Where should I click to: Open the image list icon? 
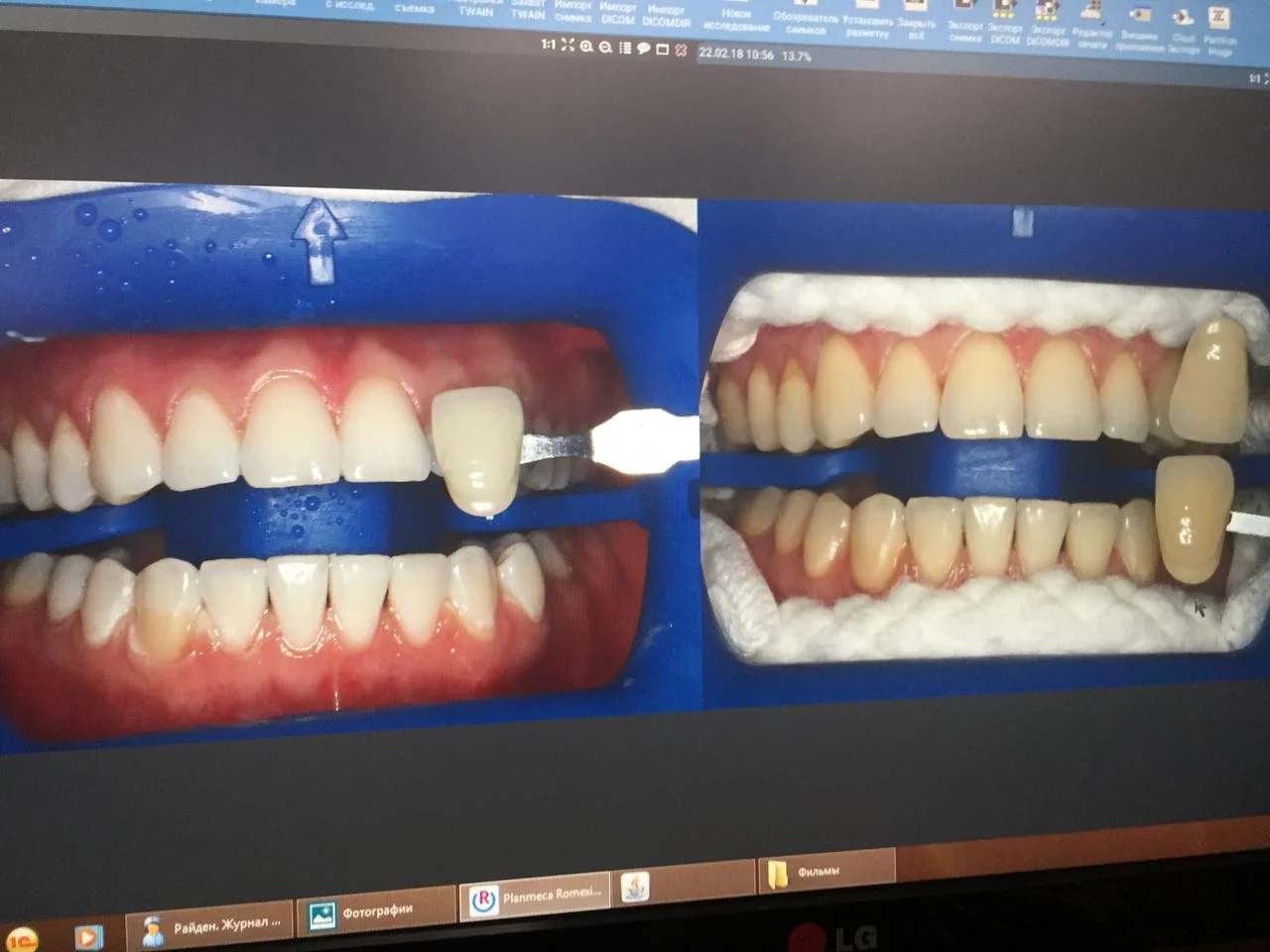point(625,48)
